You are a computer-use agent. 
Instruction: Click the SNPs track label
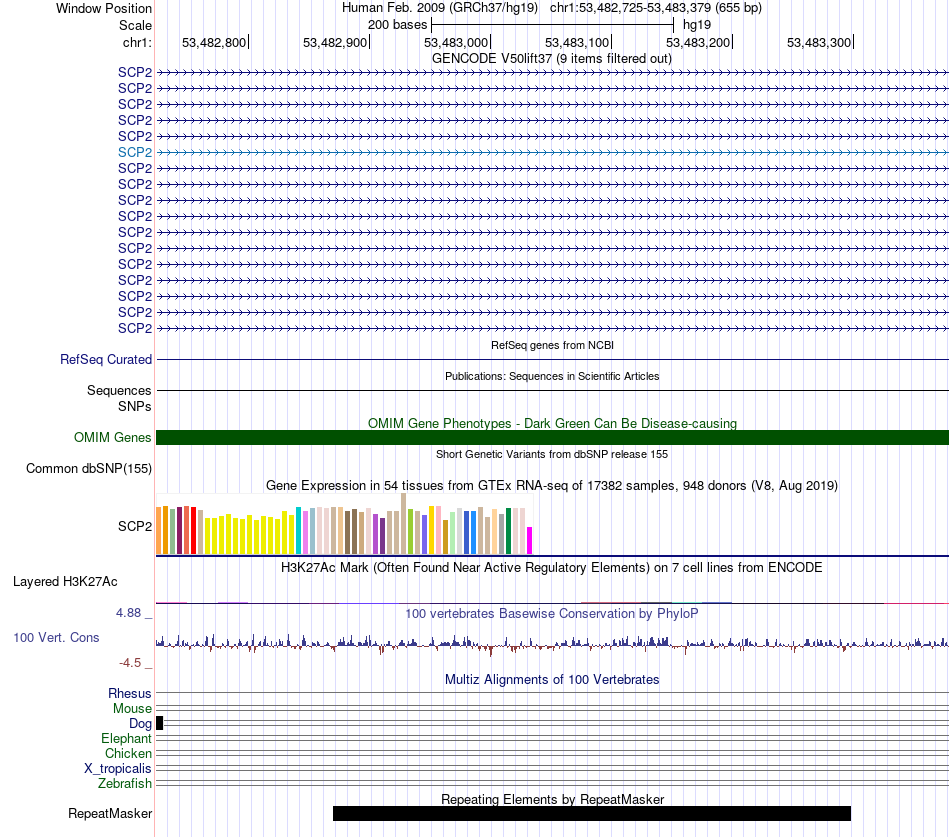tap(135, 406)
